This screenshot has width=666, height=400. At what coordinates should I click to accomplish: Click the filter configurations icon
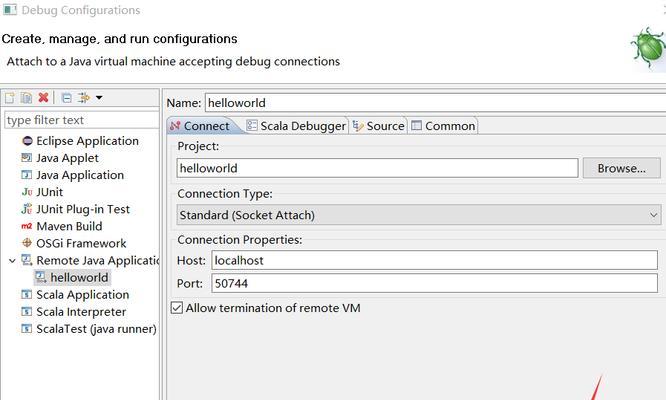(84, 98)
